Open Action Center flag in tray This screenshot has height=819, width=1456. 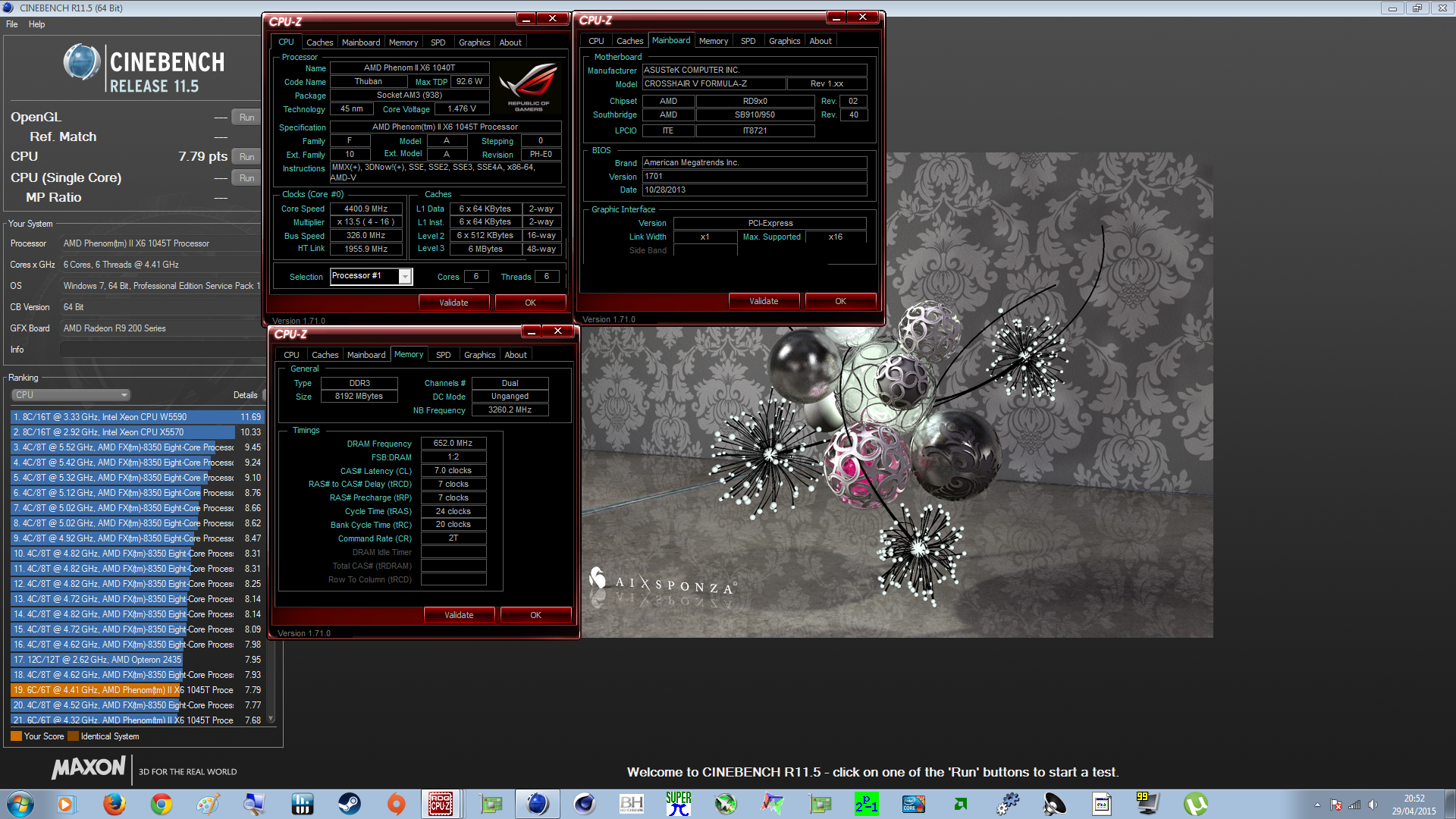(x=1336, y=805)
